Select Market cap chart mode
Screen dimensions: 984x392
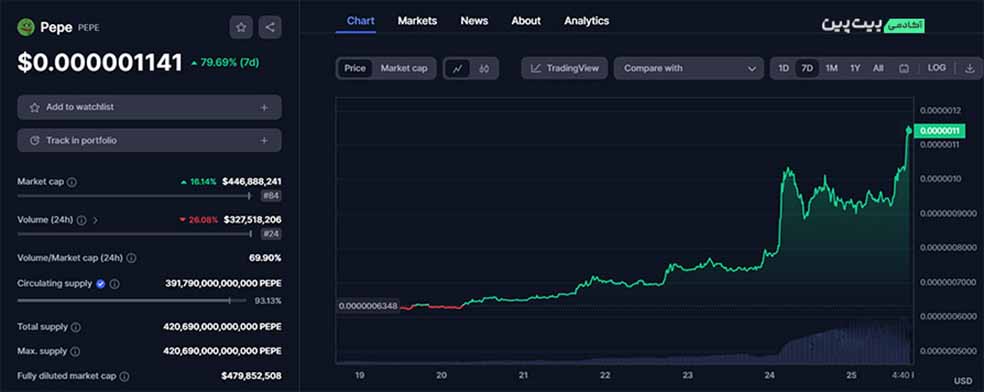(404, 68)
